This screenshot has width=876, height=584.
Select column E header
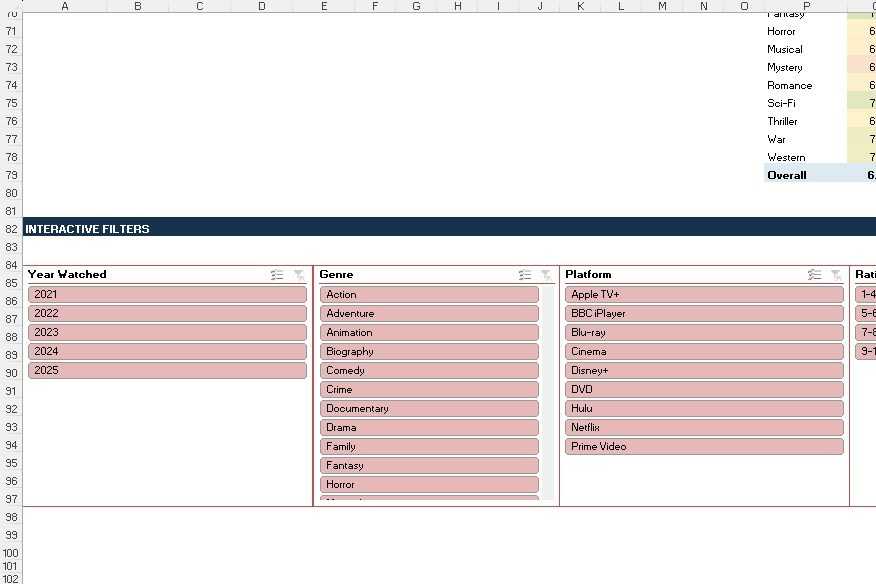324,6
